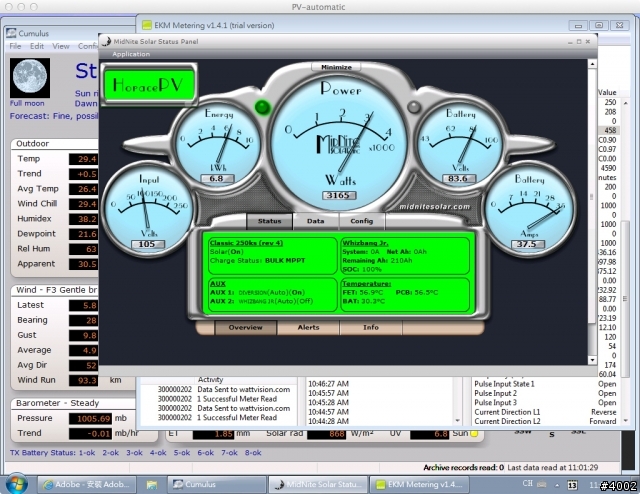This screenshot has width=640, height=494.
Task: Click the Current Direction L1 row
Action: click(x=545, y=412)
